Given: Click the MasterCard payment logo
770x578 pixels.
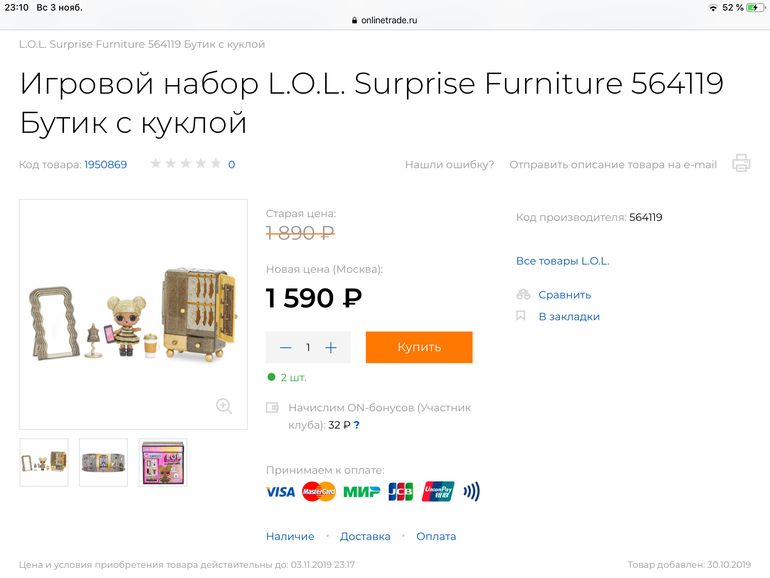Looking at the screenshot, I should click(319, 491).
